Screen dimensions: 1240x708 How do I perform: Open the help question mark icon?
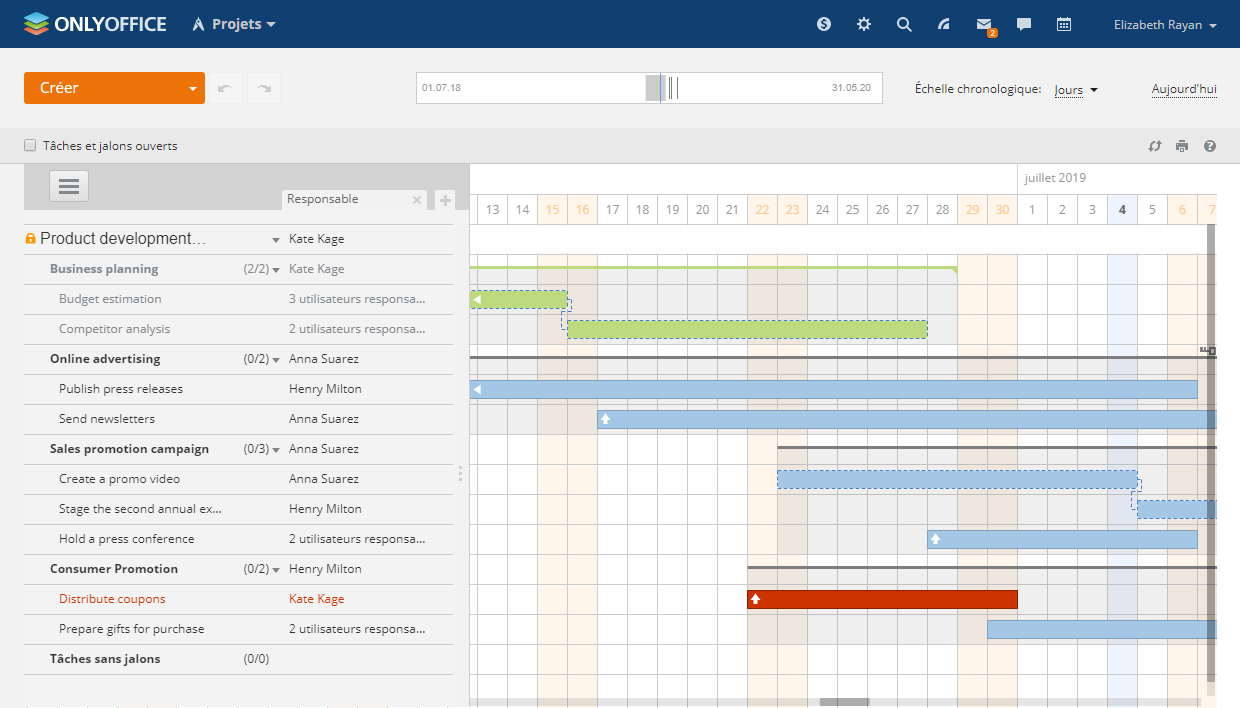click(1210, 146)
